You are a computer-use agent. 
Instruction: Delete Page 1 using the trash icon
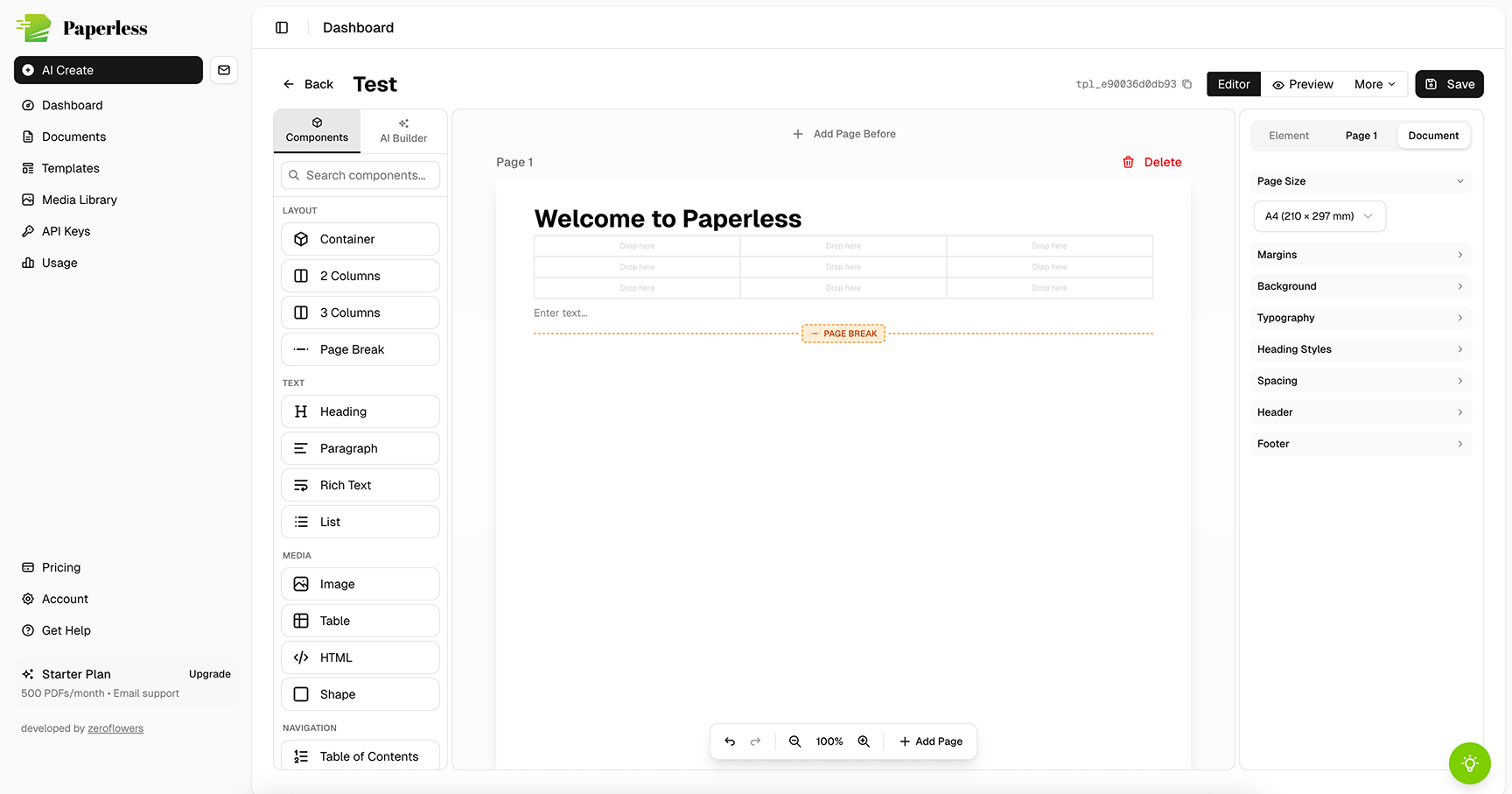(x=1128, y=162)
